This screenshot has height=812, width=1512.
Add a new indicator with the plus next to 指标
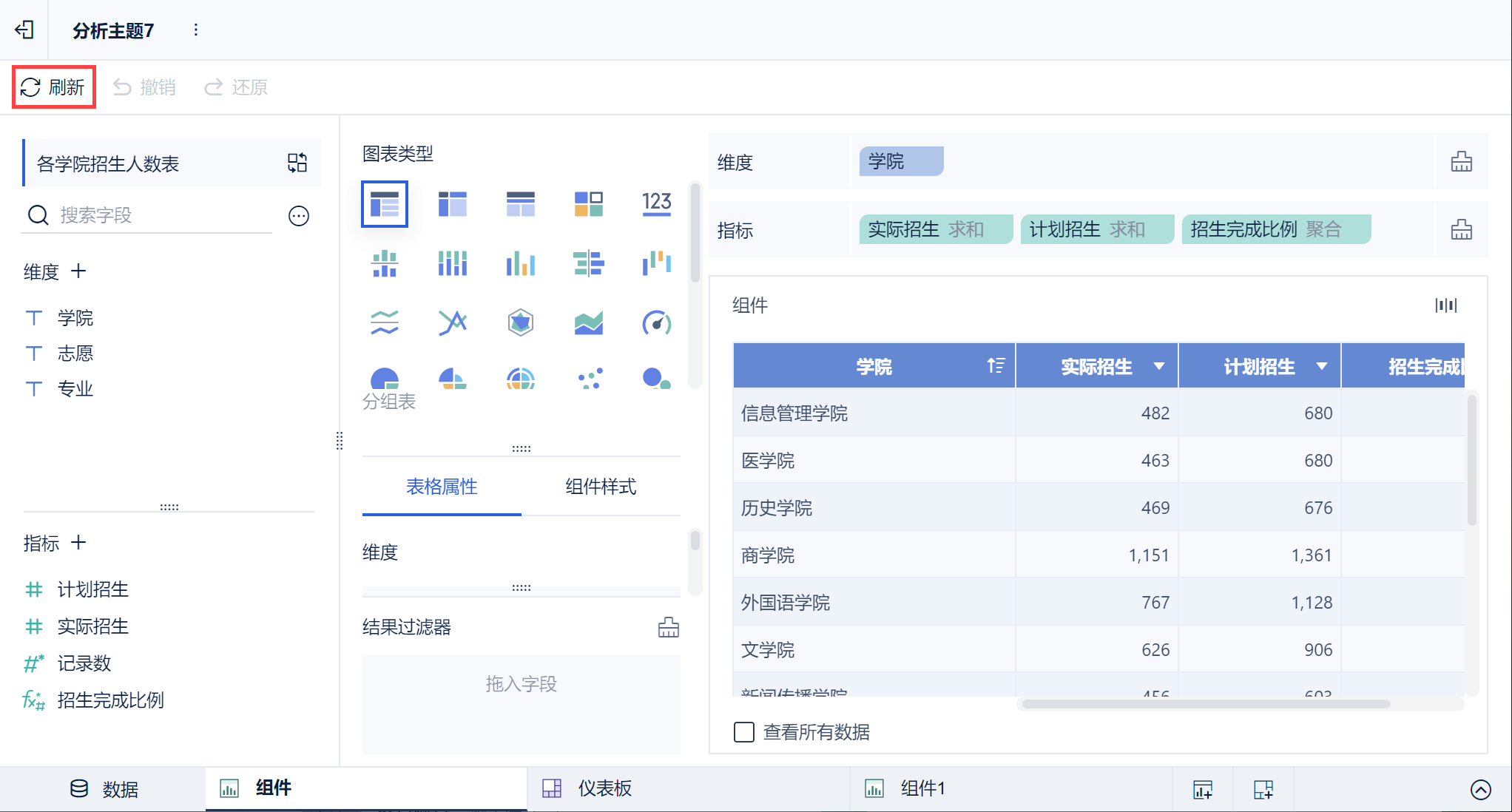[78, 543]
